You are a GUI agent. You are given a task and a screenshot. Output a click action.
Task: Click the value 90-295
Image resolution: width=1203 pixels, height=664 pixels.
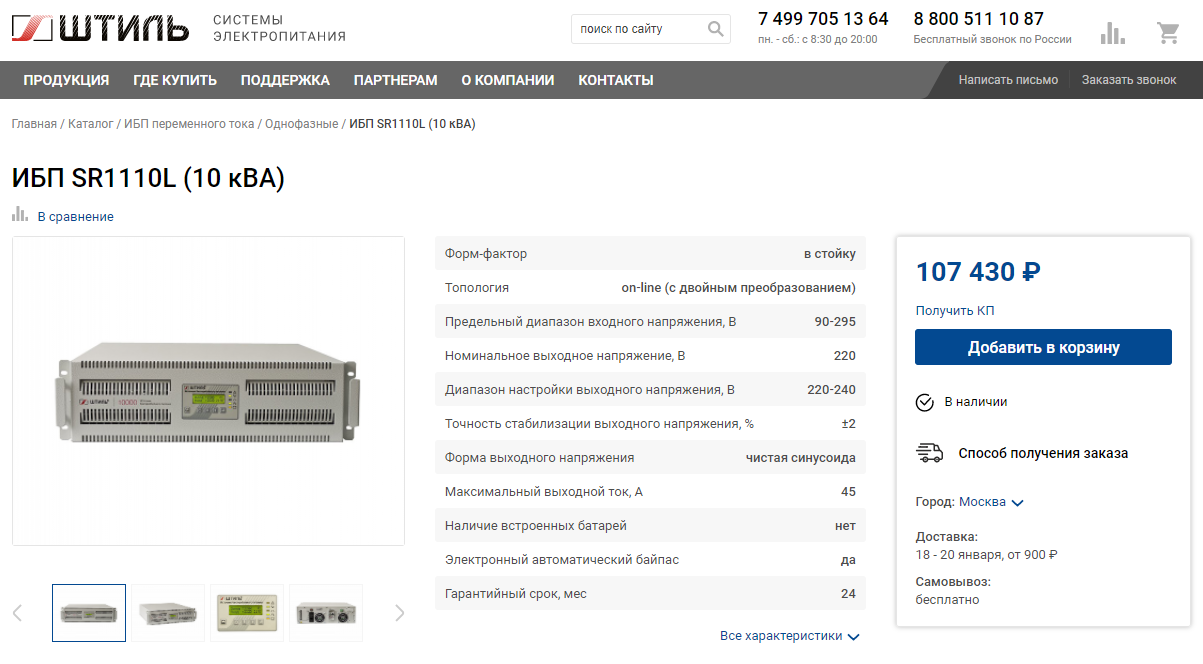tap(835, 322)
